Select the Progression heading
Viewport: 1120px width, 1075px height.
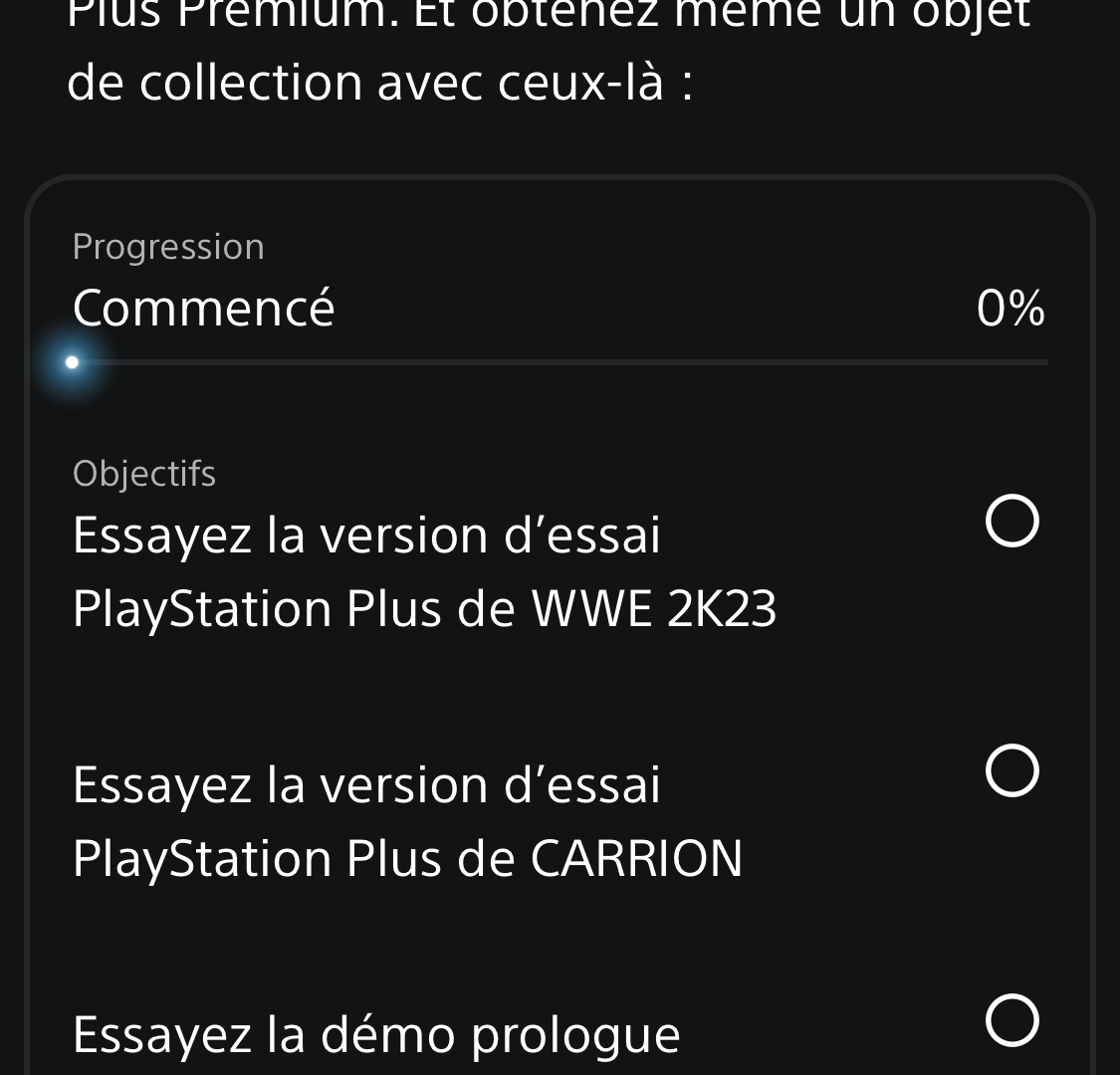tap(168, 247)
